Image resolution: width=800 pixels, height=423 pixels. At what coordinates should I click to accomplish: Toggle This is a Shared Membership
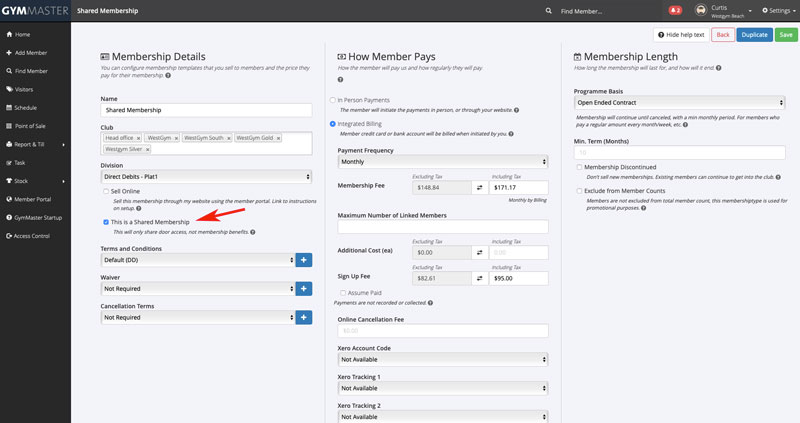click(107, 221)
